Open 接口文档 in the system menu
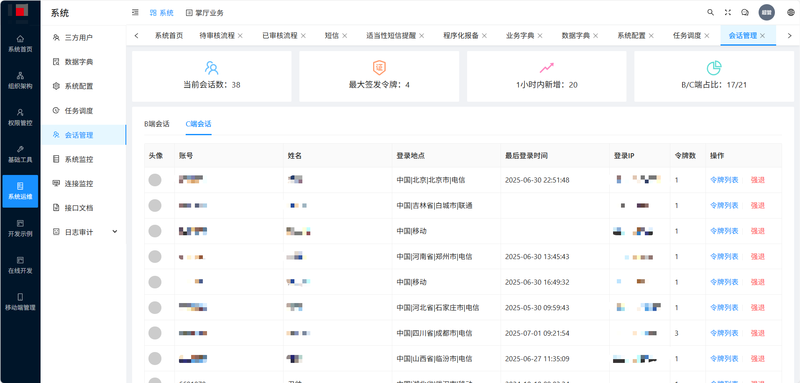This screenshot has height=383, width=800. pyautogui.click(x=84, y=208)
